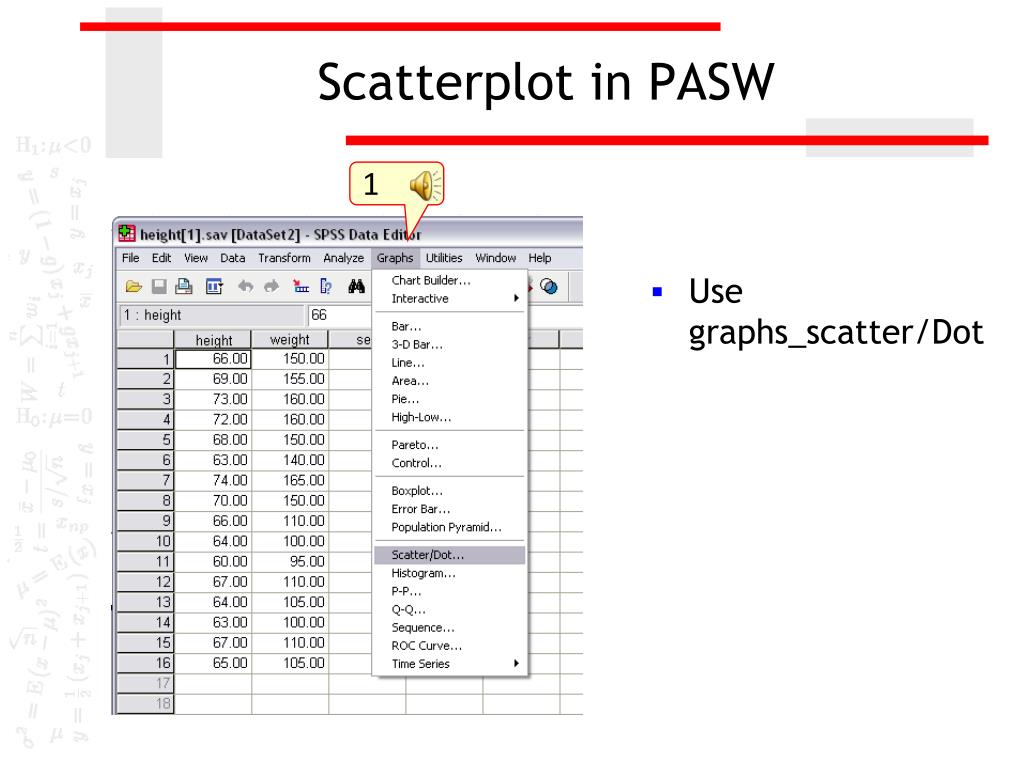Open the Window menu
Screen dimensions: 1024x768
(496, 258)
